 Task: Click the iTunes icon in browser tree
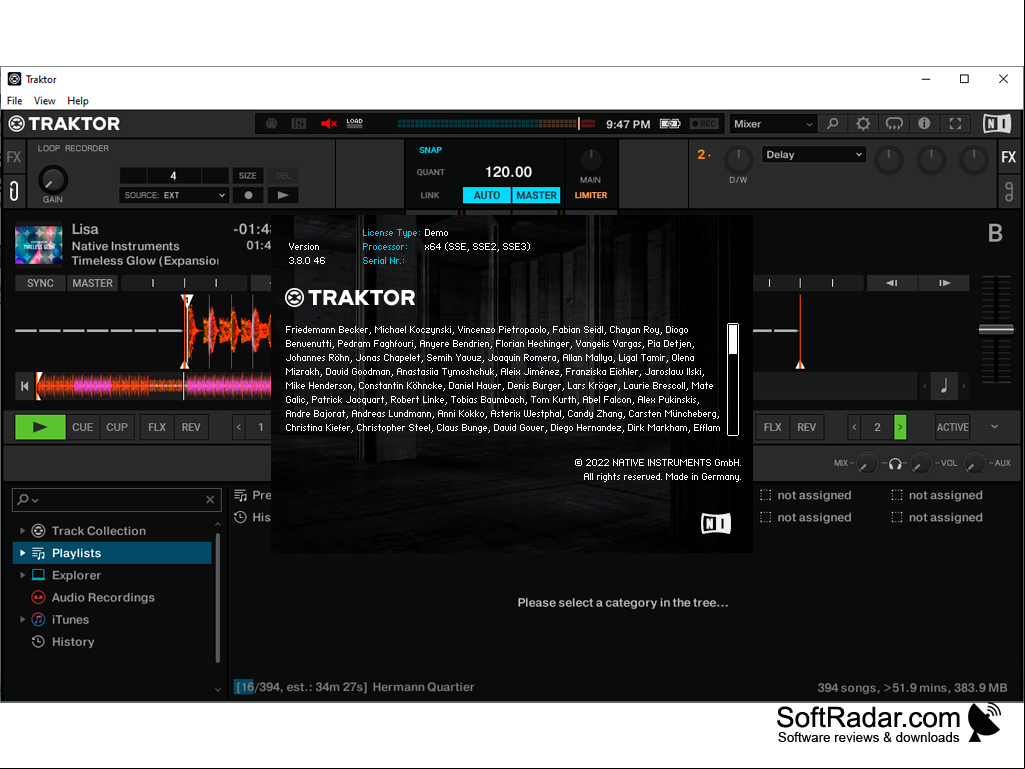pos(39,619)
